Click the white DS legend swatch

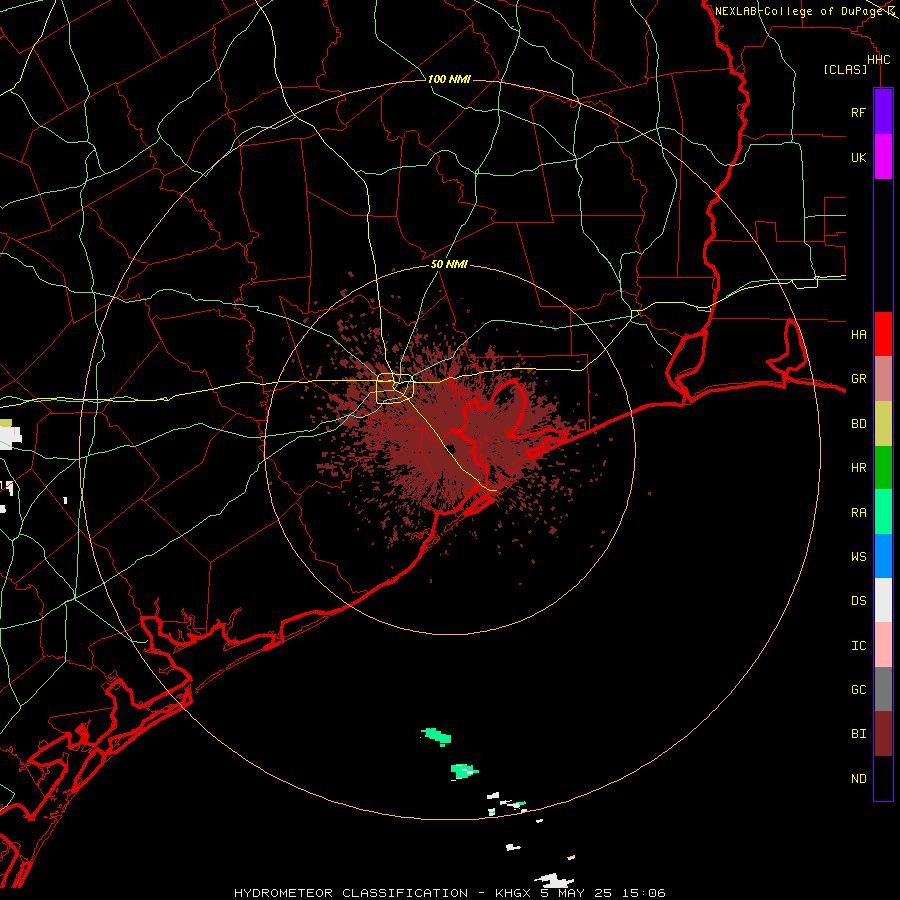coord(883,600)
